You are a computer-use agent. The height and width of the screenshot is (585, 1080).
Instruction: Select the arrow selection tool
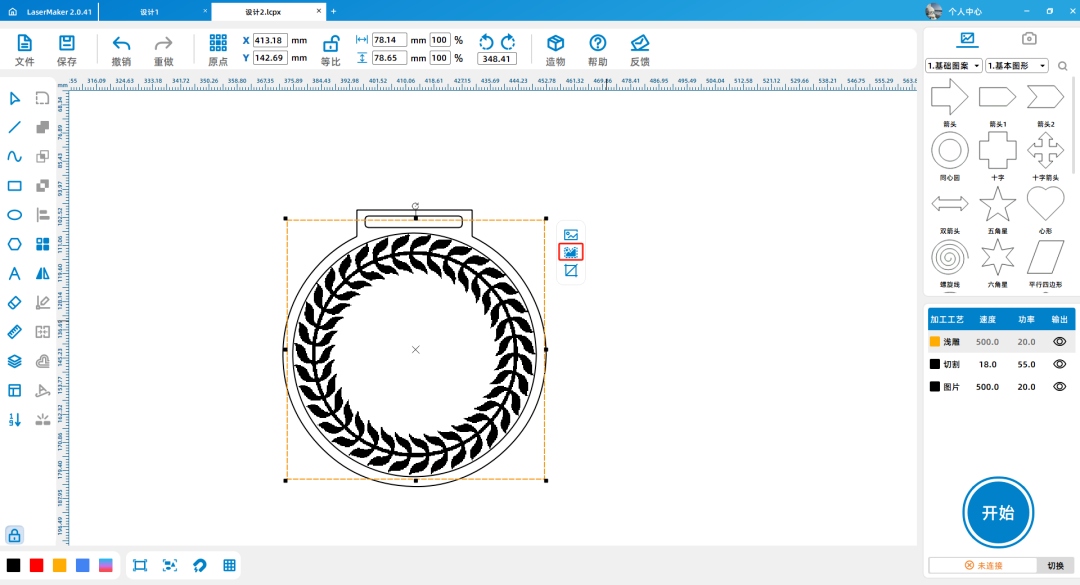(x=15, y=98)
